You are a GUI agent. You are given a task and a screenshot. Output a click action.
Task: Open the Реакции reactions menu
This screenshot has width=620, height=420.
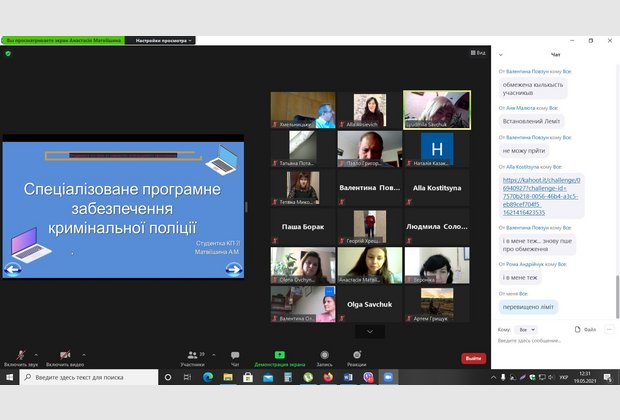coord(356,357)
